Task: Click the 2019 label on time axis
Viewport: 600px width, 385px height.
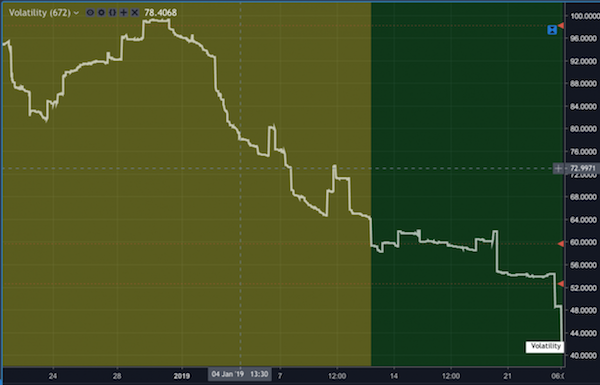Action: click(x=181, y=376)
